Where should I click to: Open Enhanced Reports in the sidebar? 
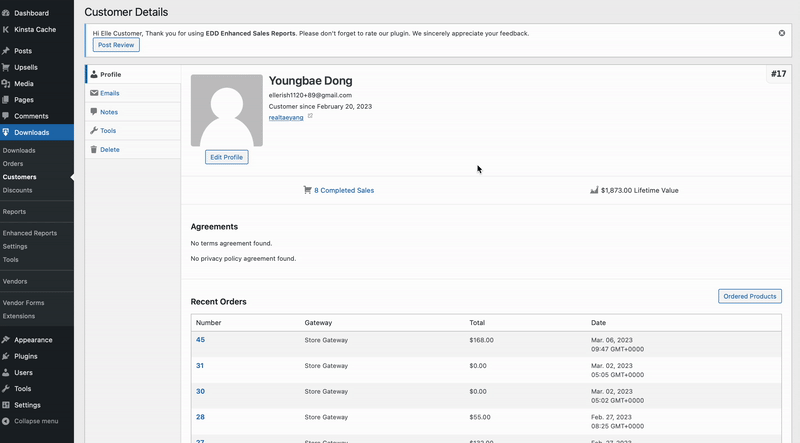(x=30, y=233)
